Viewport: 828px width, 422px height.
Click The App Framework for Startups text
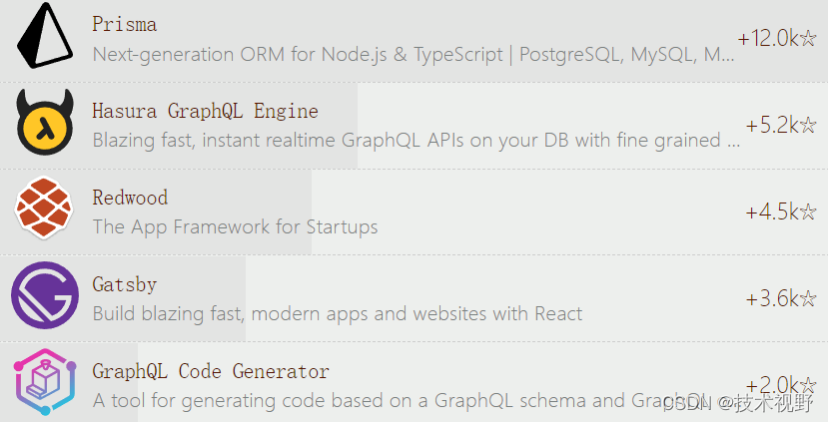(x=236, y=227)
